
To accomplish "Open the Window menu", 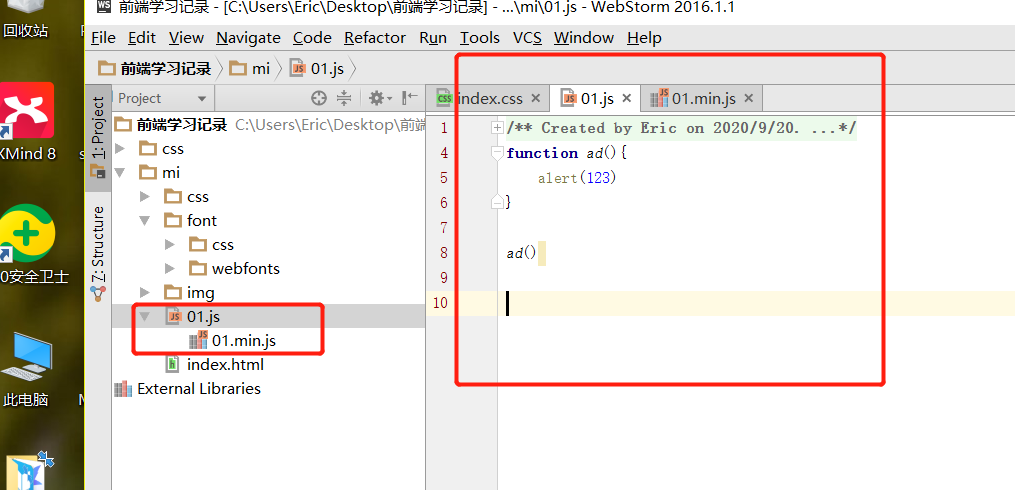I will tap(583, 38).
